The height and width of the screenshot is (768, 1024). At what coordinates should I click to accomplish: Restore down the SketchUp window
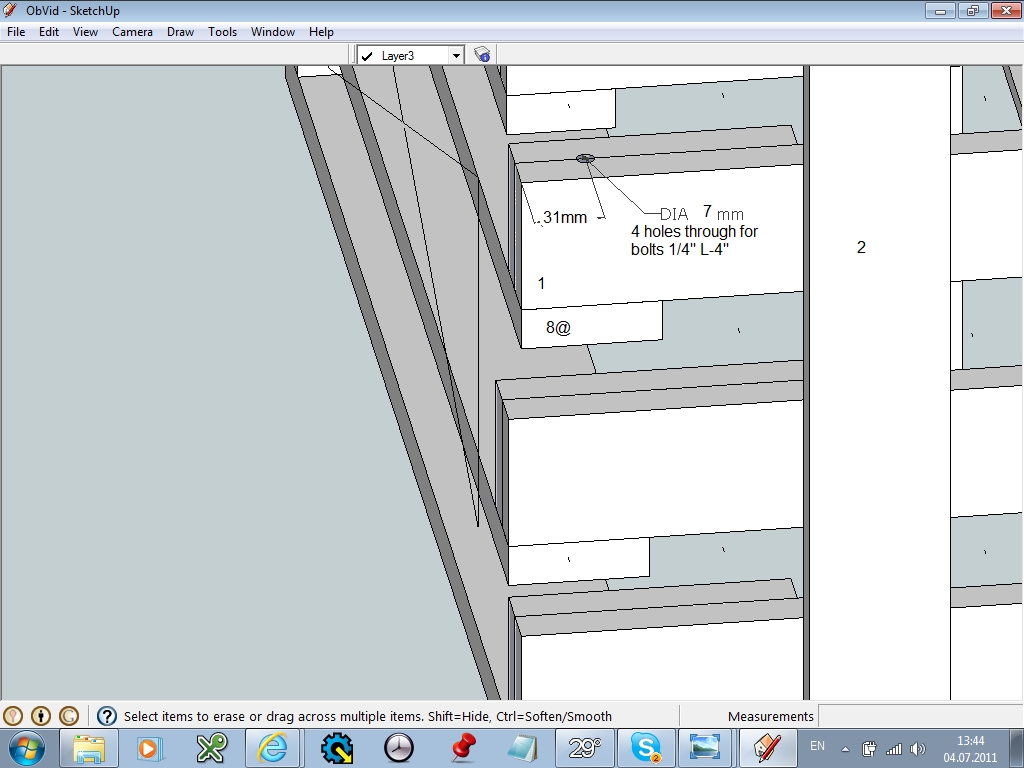tap(972, 11)
